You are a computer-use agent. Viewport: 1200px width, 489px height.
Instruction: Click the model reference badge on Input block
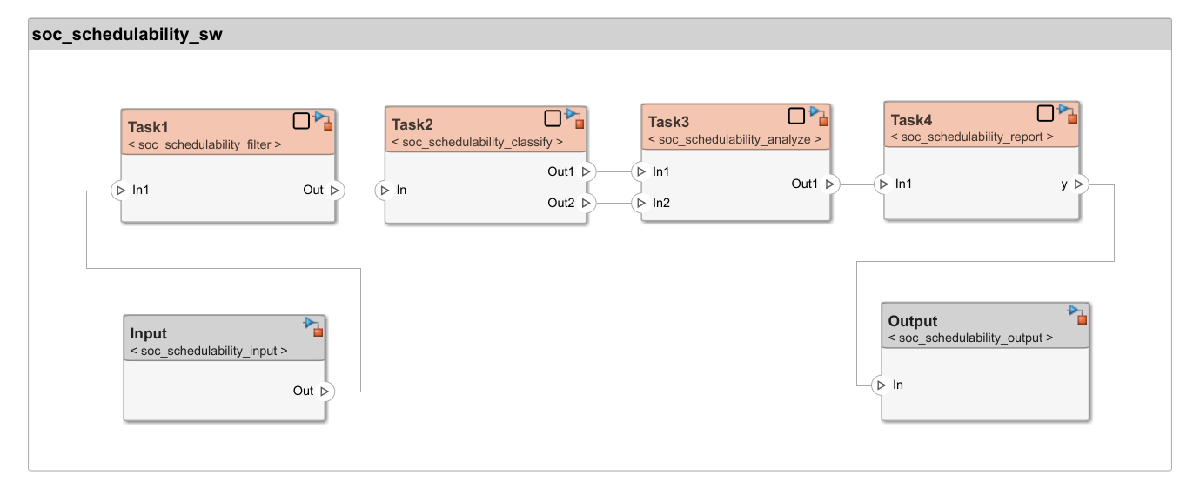pos(315,327)
